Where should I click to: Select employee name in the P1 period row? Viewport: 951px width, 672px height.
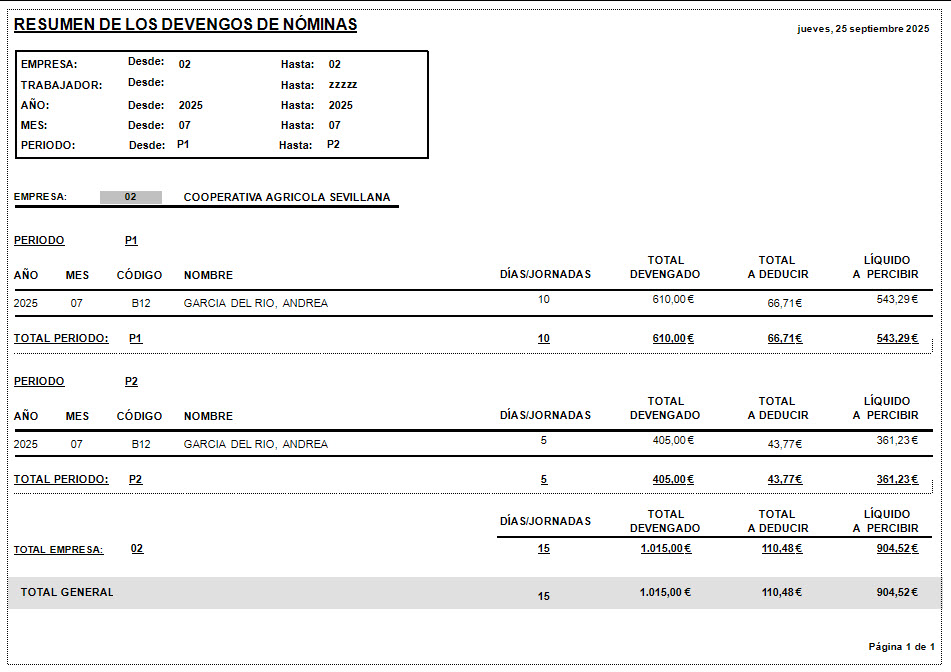tap(255, 303)
